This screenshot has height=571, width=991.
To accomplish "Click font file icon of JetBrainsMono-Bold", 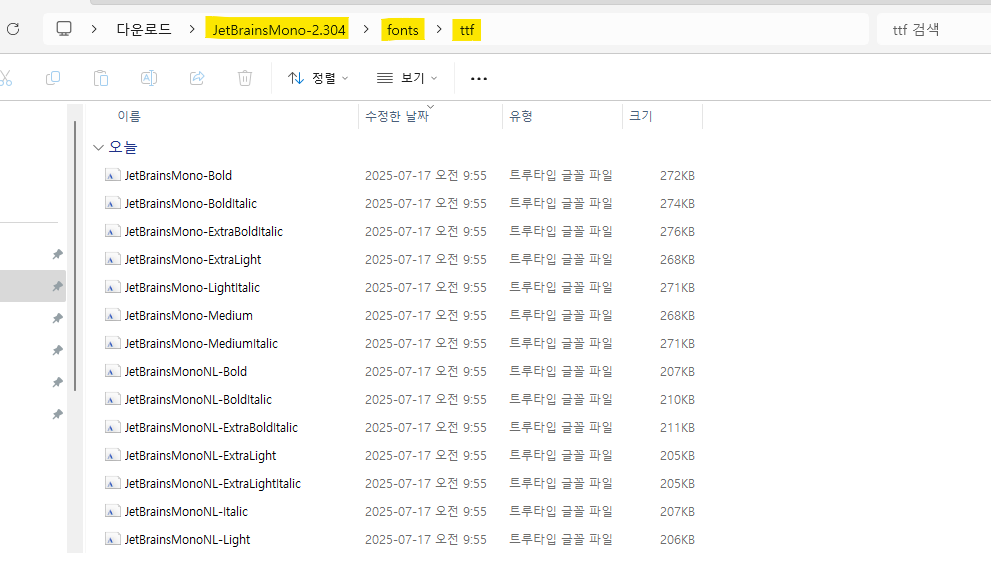I will (112, 175).
